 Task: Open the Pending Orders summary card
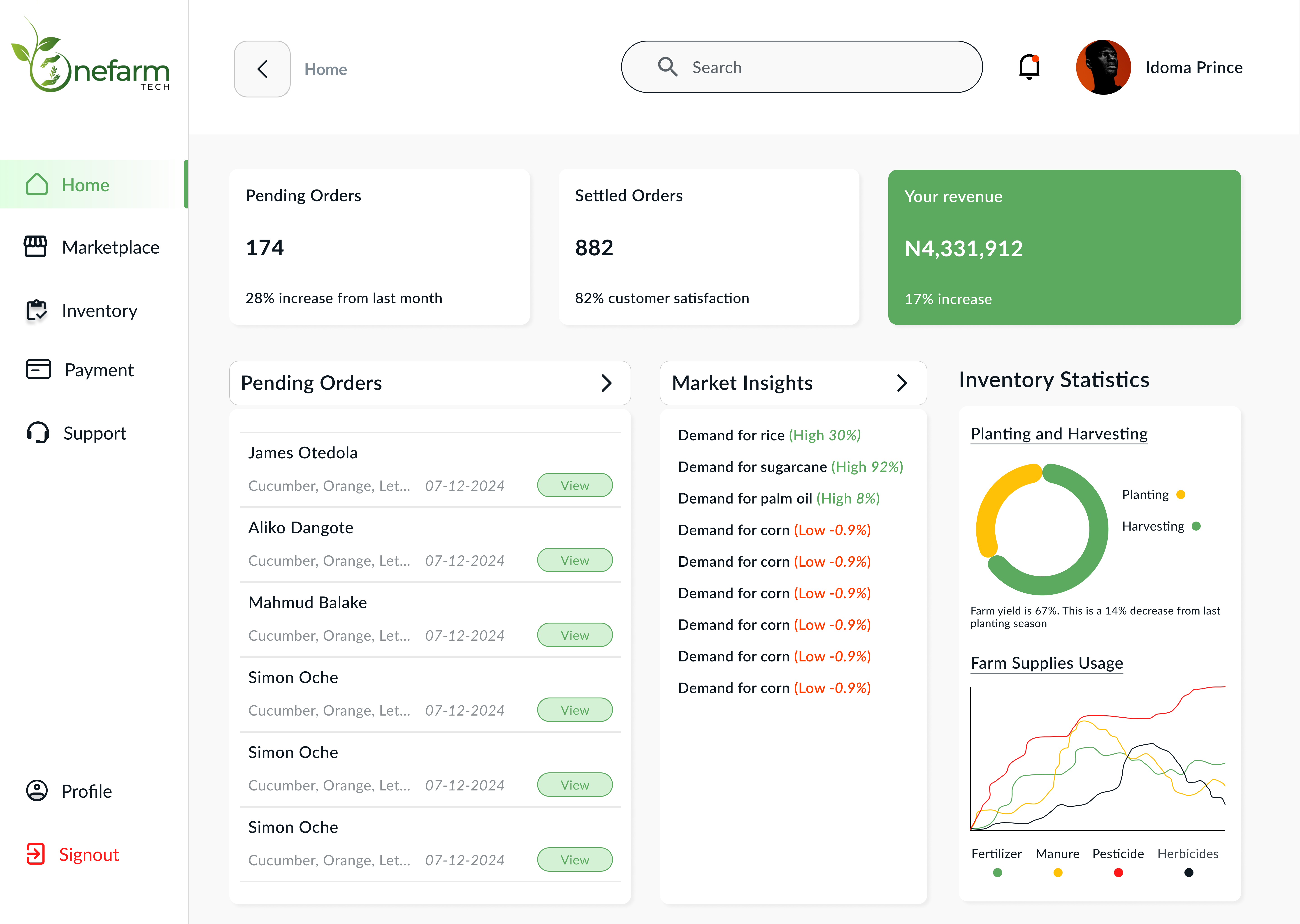[x=380, y=247]
